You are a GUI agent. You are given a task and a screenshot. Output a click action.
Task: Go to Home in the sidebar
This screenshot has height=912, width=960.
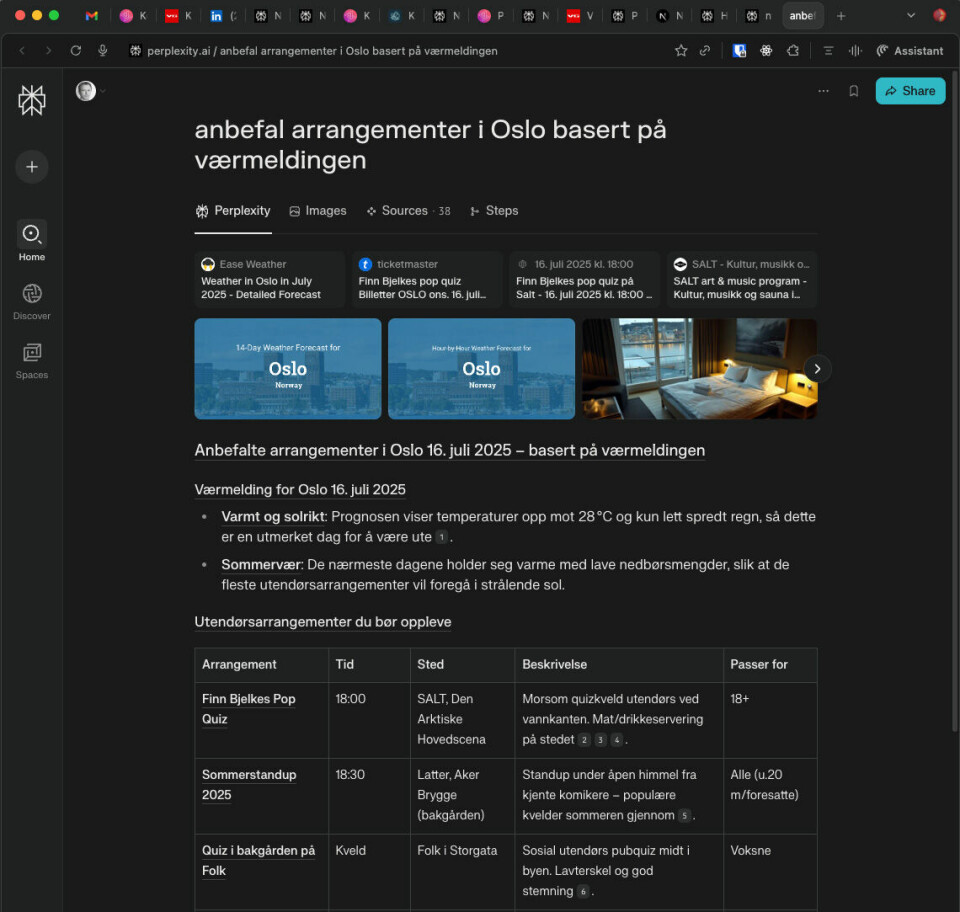coord(32,241)
